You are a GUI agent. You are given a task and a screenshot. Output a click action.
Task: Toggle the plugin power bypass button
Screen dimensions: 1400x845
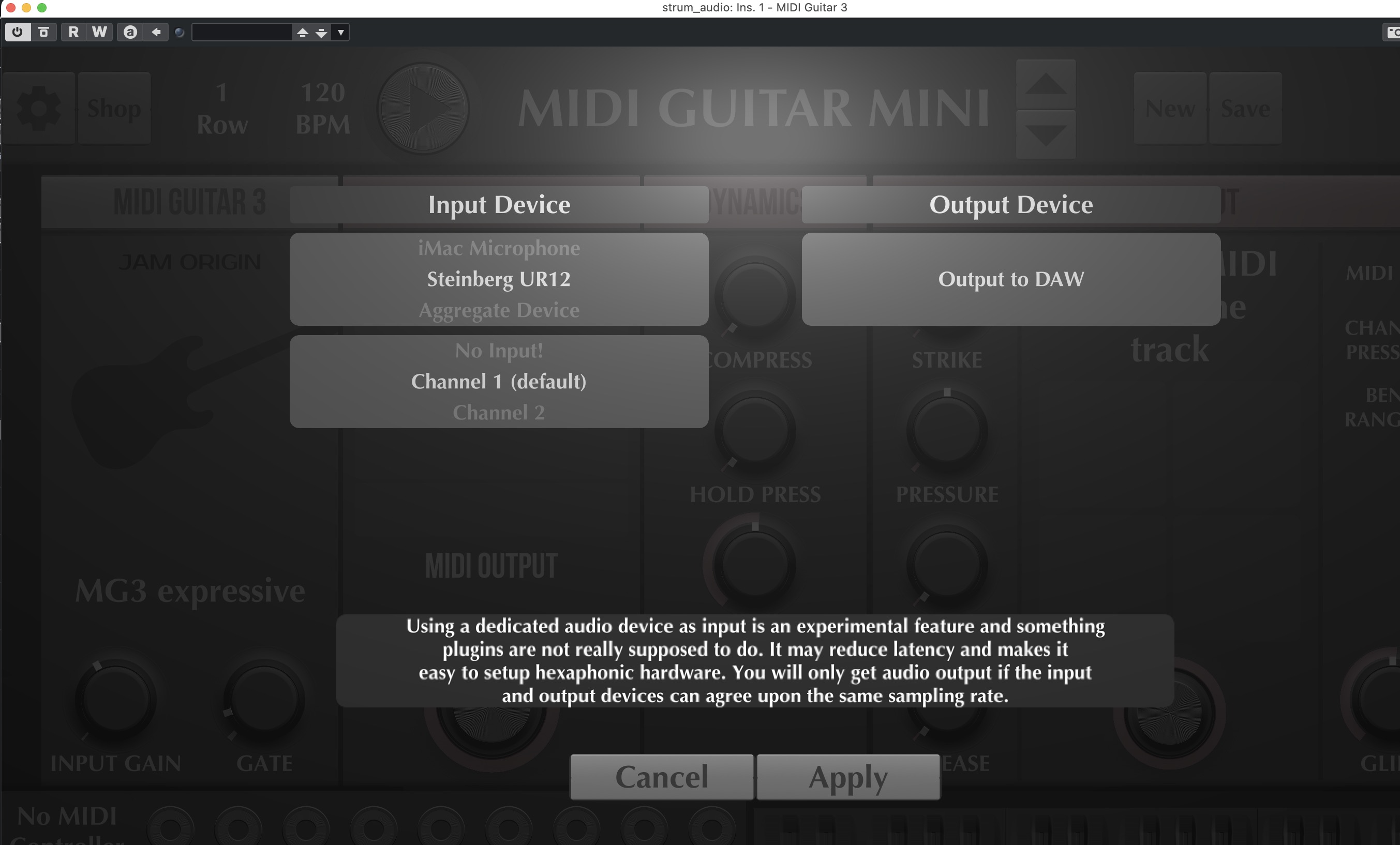[x=17, y=32]
